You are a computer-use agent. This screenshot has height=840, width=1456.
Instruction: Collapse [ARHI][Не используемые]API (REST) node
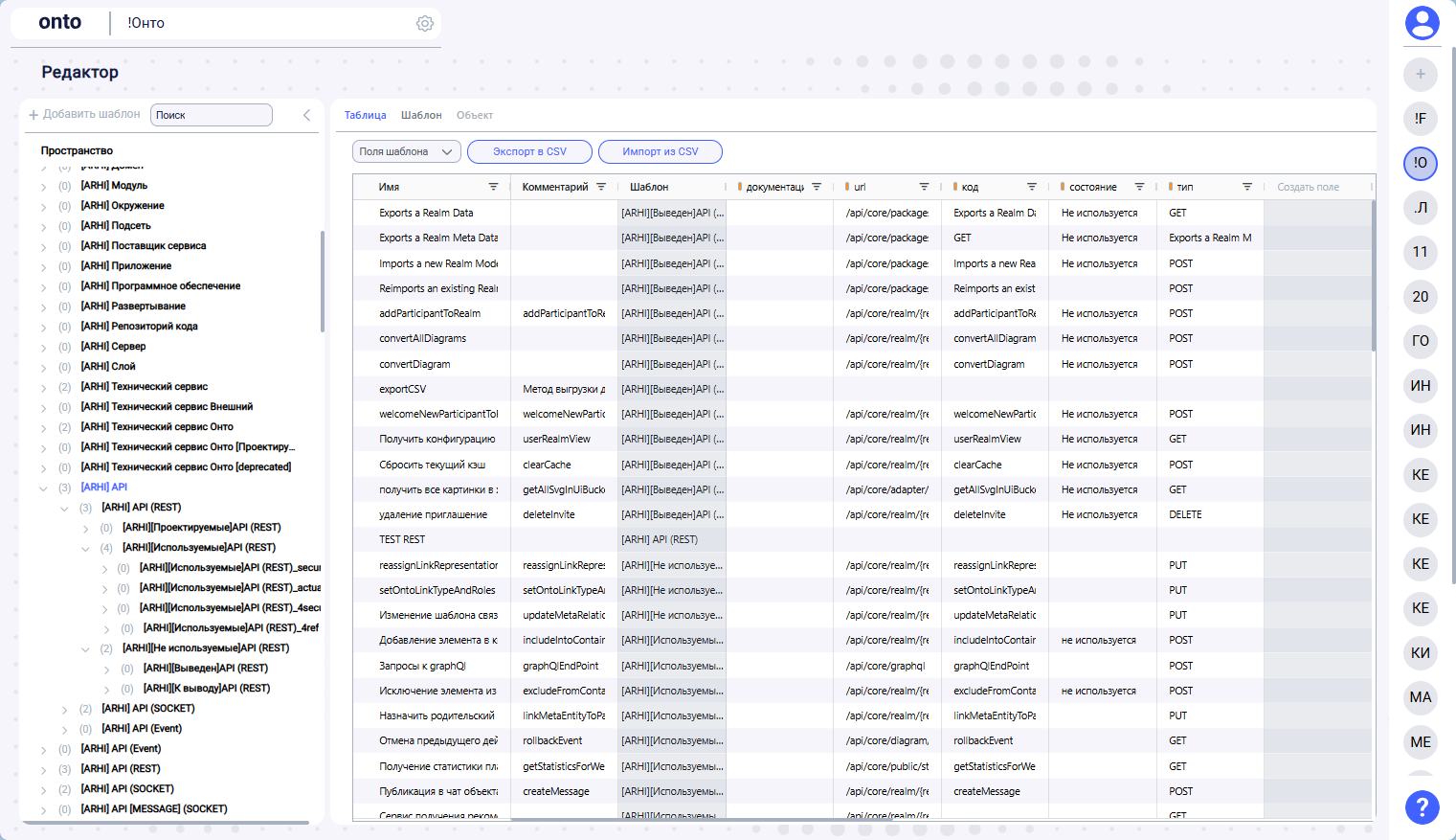(85, 648)
